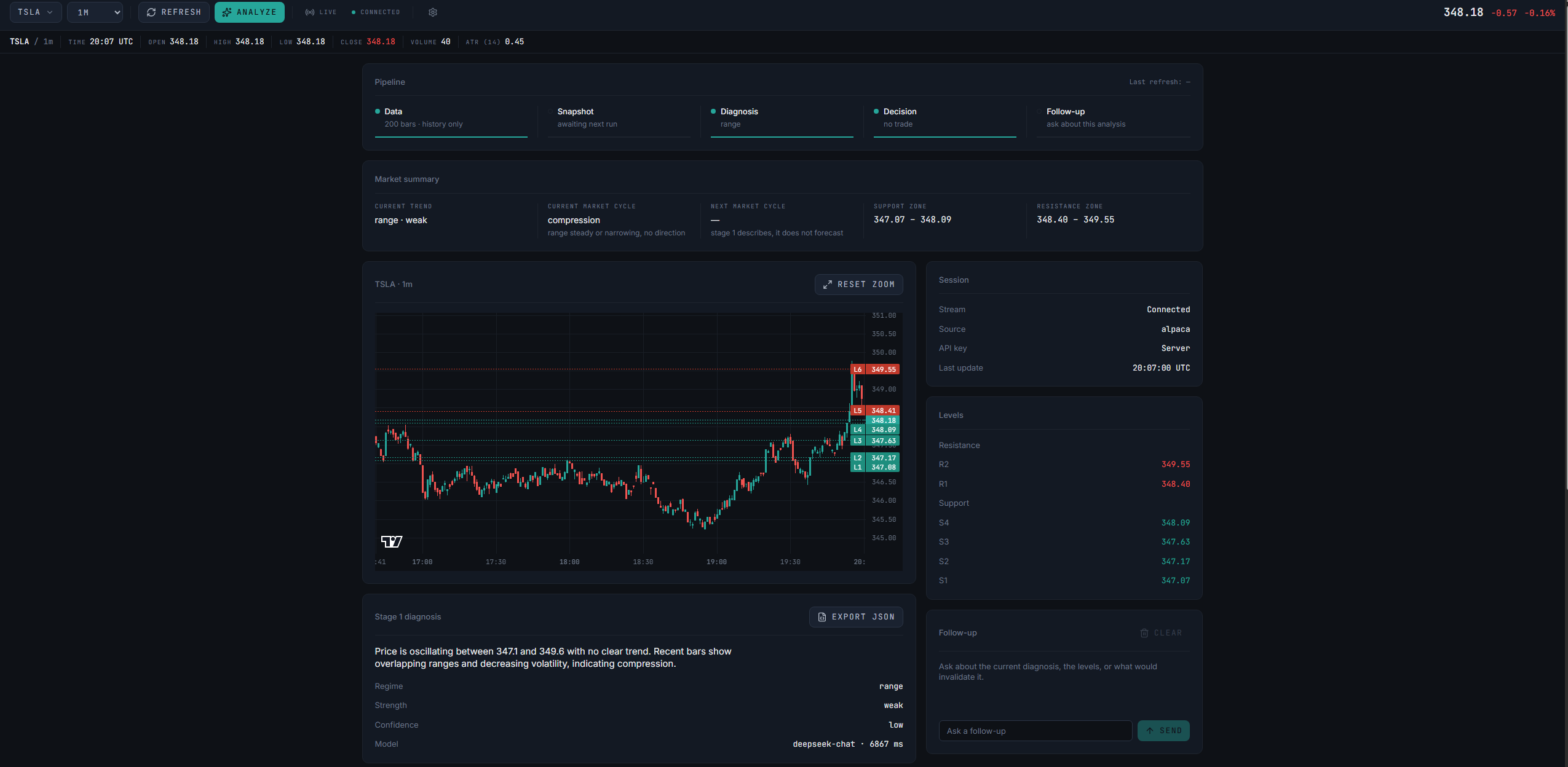
Task: Click the Ask a follow-up input field
Action: tap(1035, 731)
